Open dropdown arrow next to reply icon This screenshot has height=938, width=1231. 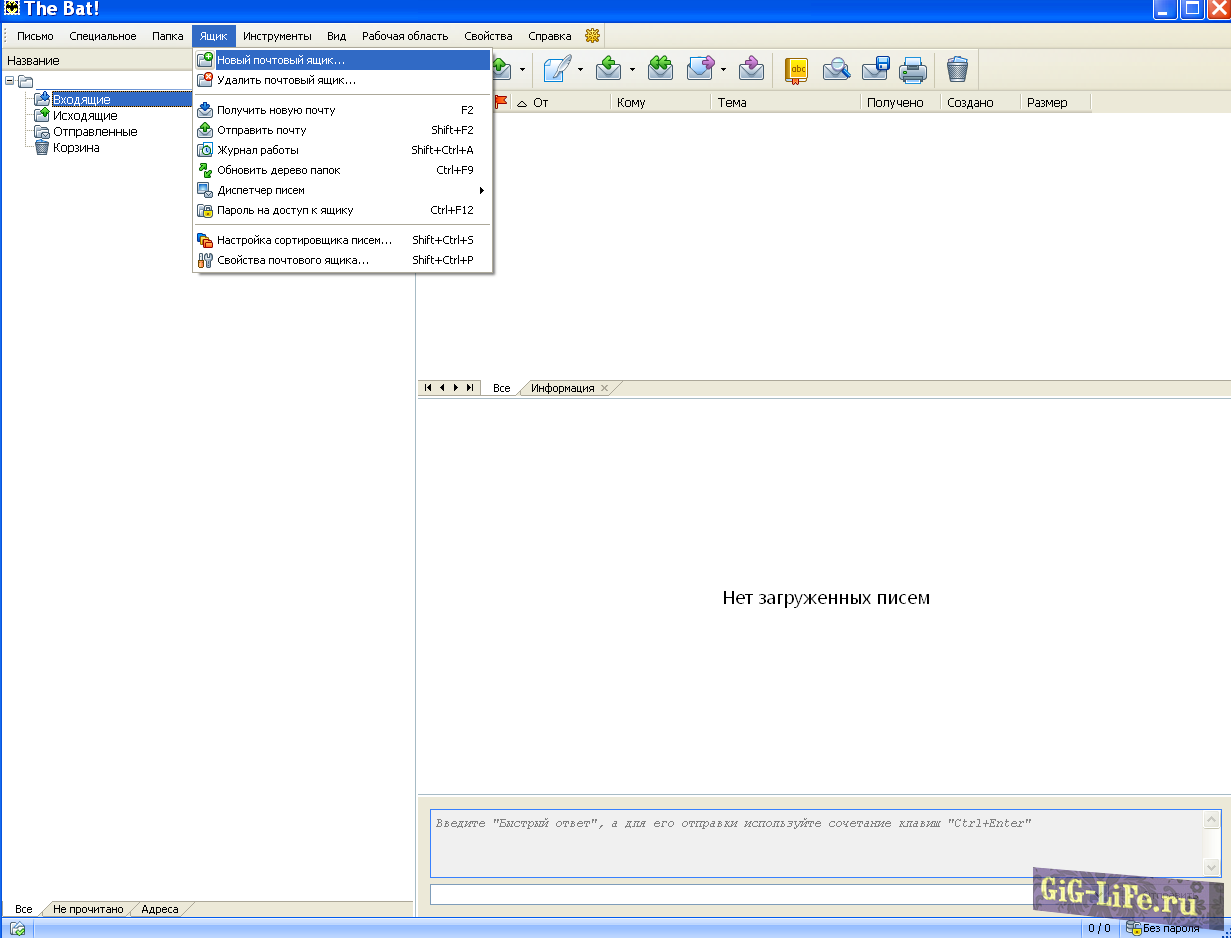[632, 70]
